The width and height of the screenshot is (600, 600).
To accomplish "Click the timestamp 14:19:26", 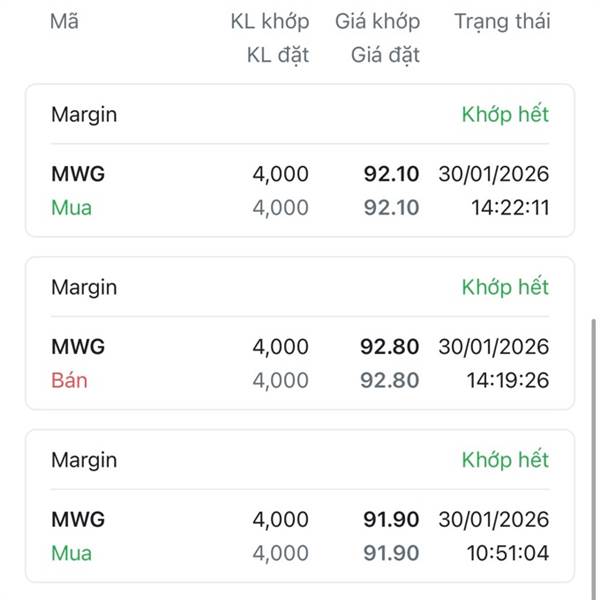I will click(x=510, y=380).
